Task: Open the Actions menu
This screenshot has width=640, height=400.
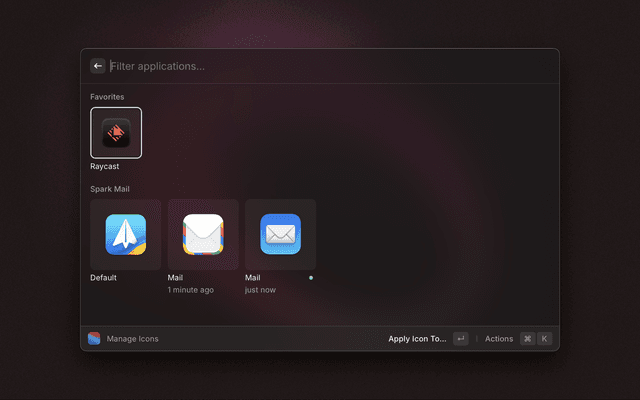Action: click(x=499, y=339)
